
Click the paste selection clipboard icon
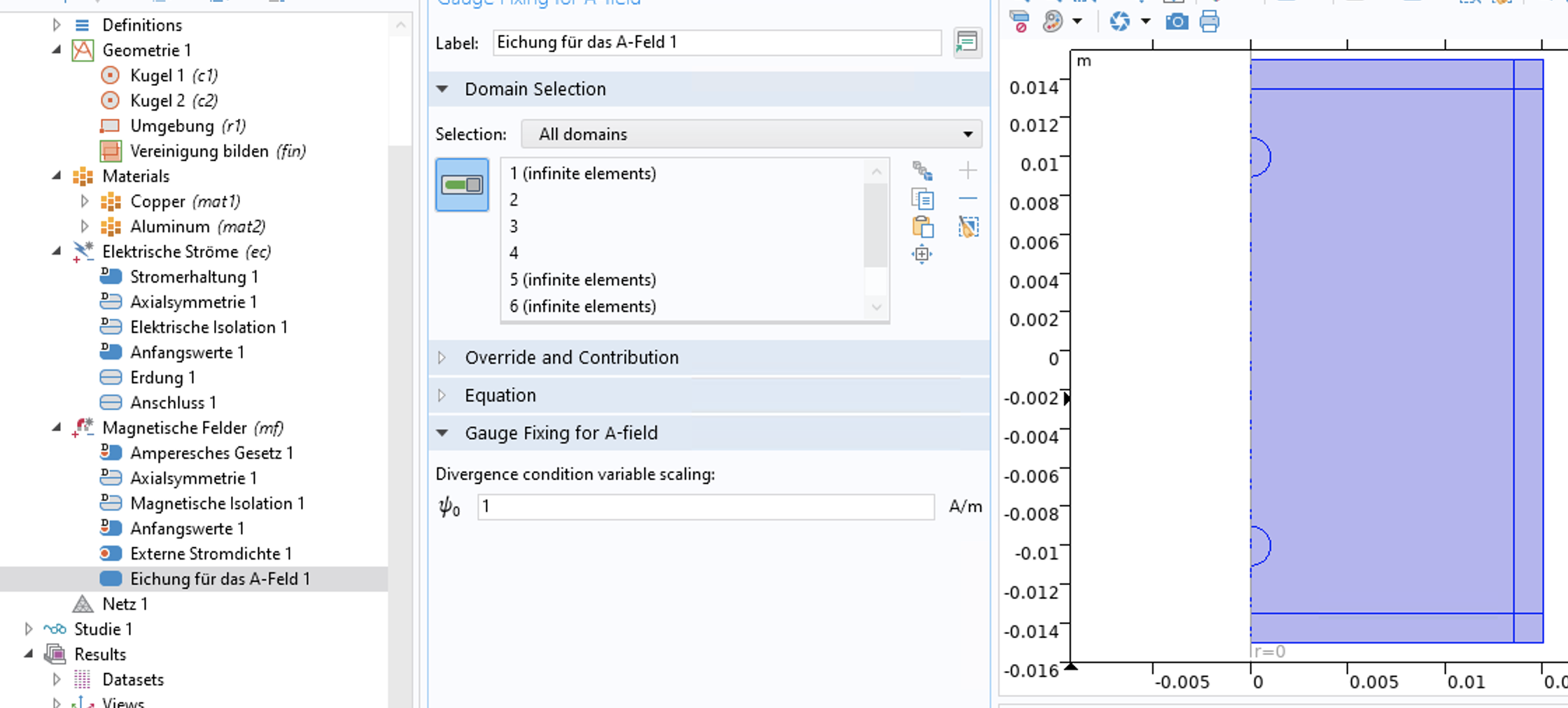(923, 227)
